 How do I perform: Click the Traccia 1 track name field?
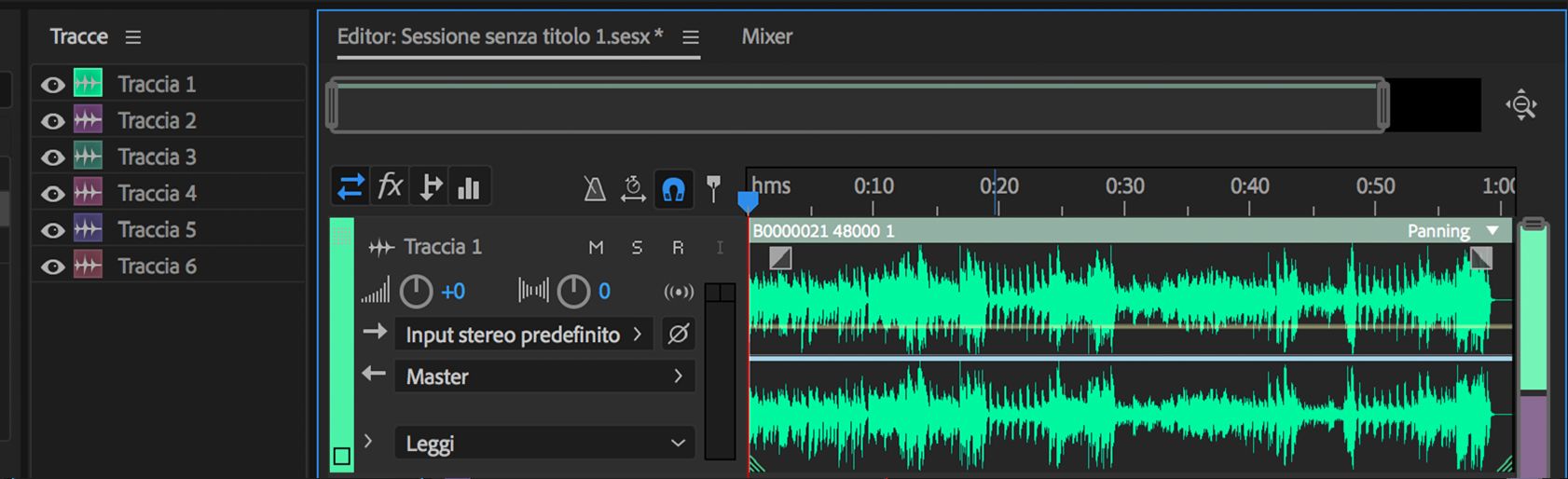[443, 247]
